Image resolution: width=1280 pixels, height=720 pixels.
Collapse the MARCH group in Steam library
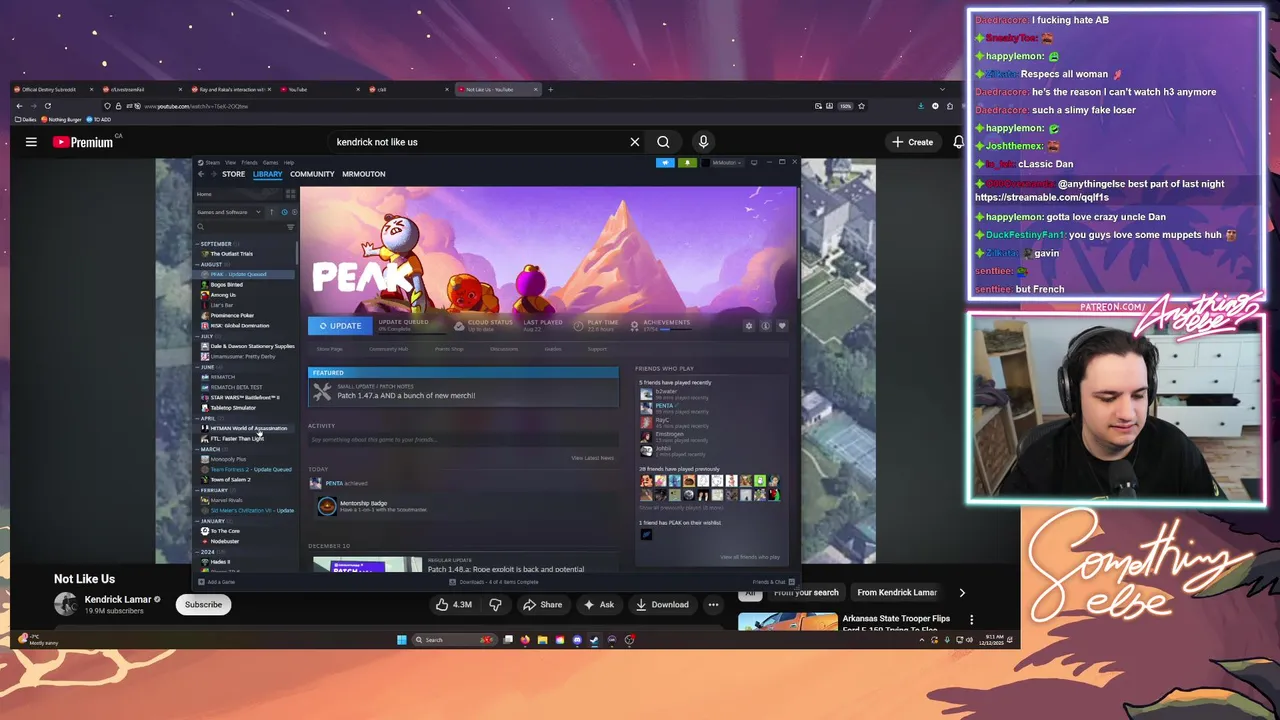tap(198, 449)
